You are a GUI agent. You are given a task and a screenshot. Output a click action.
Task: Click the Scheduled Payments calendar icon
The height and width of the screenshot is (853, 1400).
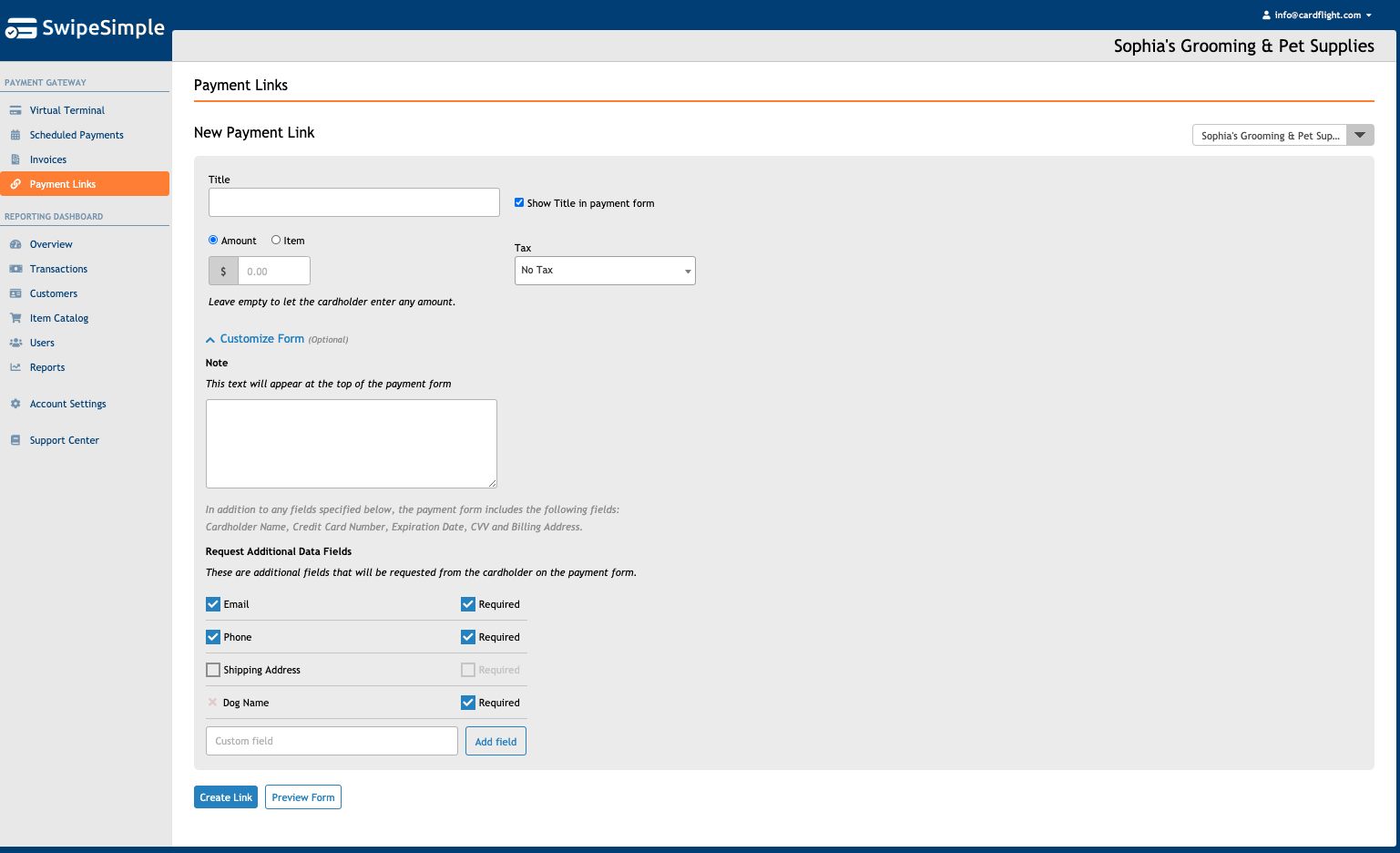[15, 135]
